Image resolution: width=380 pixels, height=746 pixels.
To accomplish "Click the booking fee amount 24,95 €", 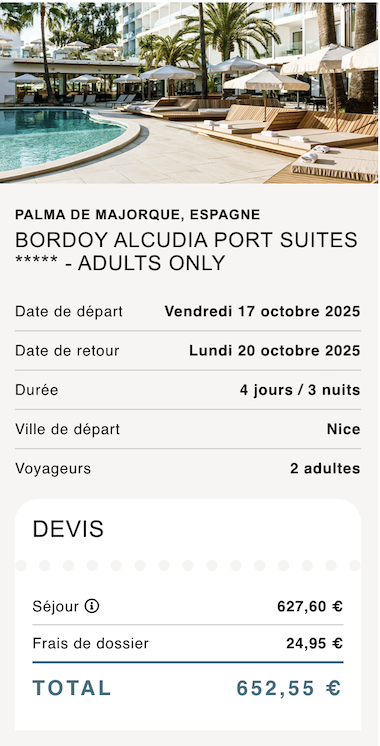I will coord(314,644).
